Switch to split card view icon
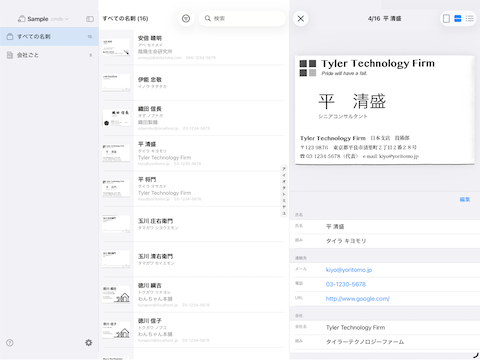 (458, 18)
